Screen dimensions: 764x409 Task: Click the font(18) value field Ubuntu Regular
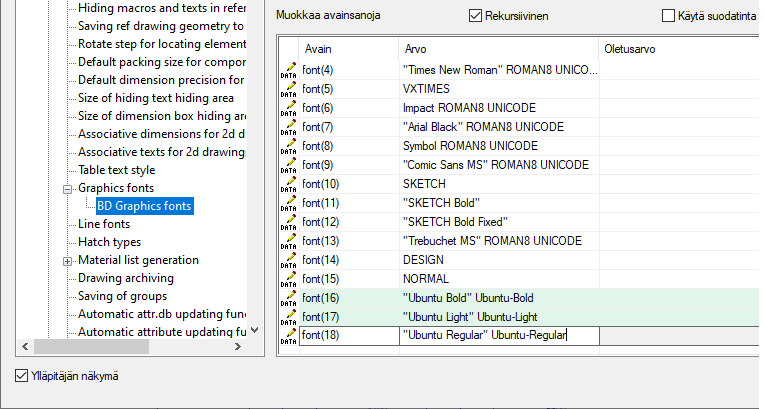click(x=498, y=336)
